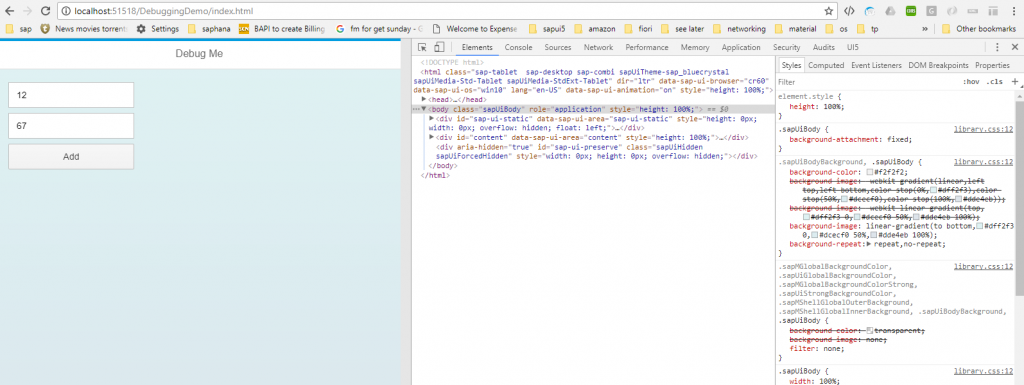
Task: Show the Computed styles pane
Action: pos(826,65)
